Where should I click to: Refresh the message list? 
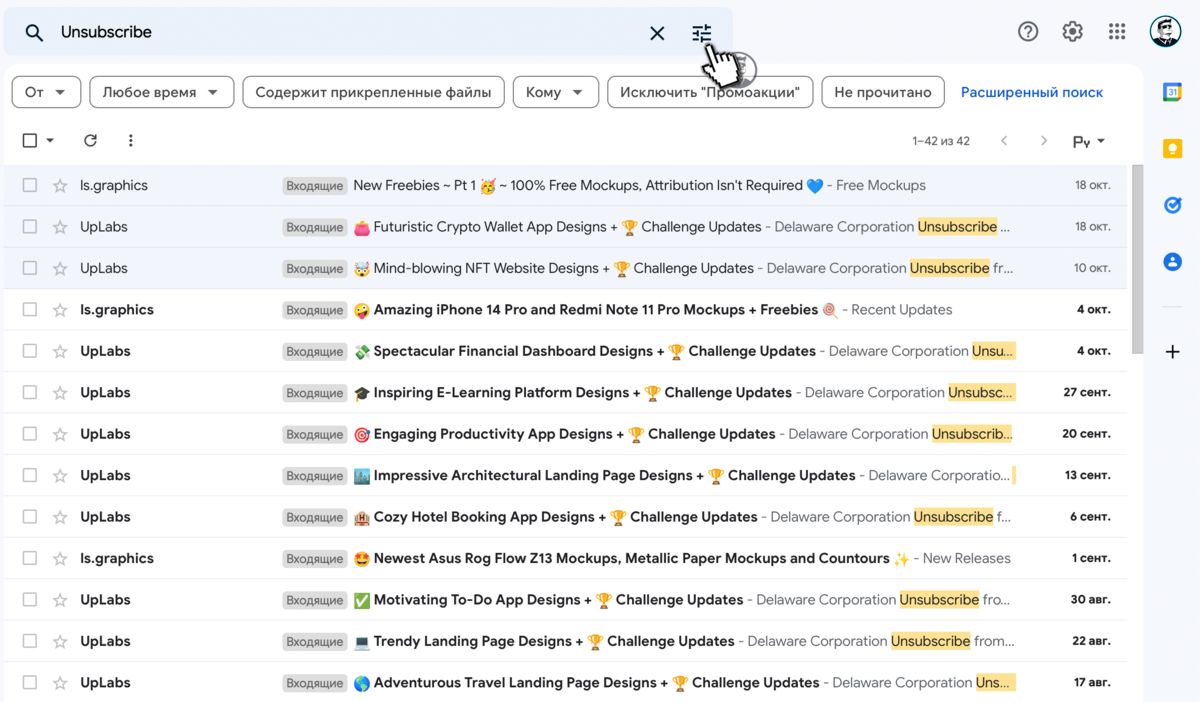pyautogui.click(x=90, y=141)
